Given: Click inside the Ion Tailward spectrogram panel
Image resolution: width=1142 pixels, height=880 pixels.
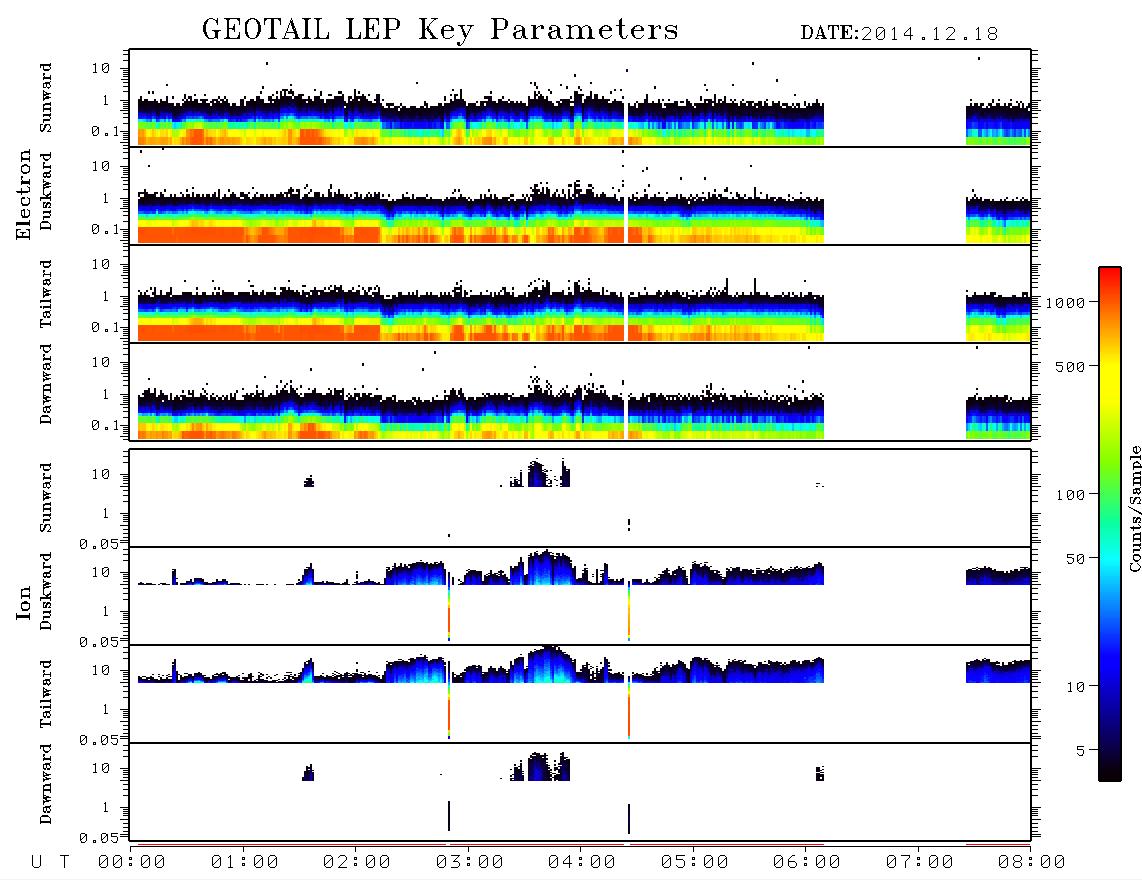Looking at the screenshot, I should point(580,694).
